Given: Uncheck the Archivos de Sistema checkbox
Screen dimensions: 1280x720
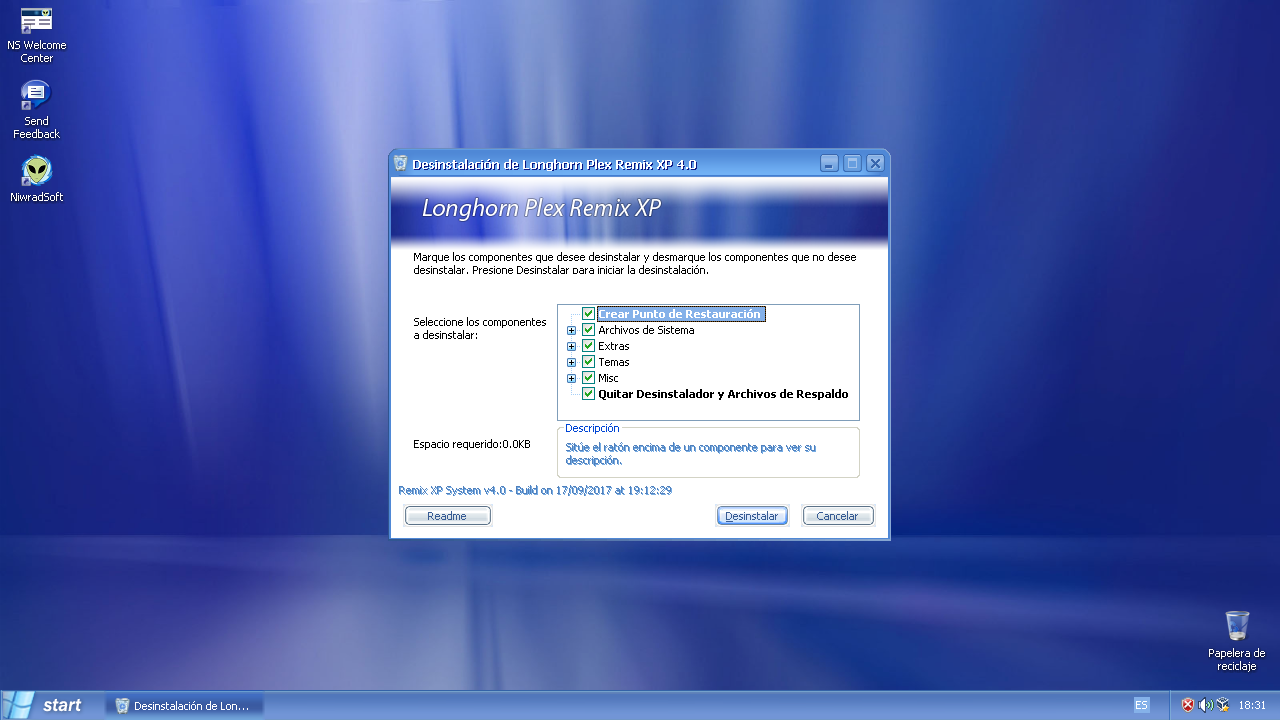Looking at the screenshot, I should tap(588, 330).
